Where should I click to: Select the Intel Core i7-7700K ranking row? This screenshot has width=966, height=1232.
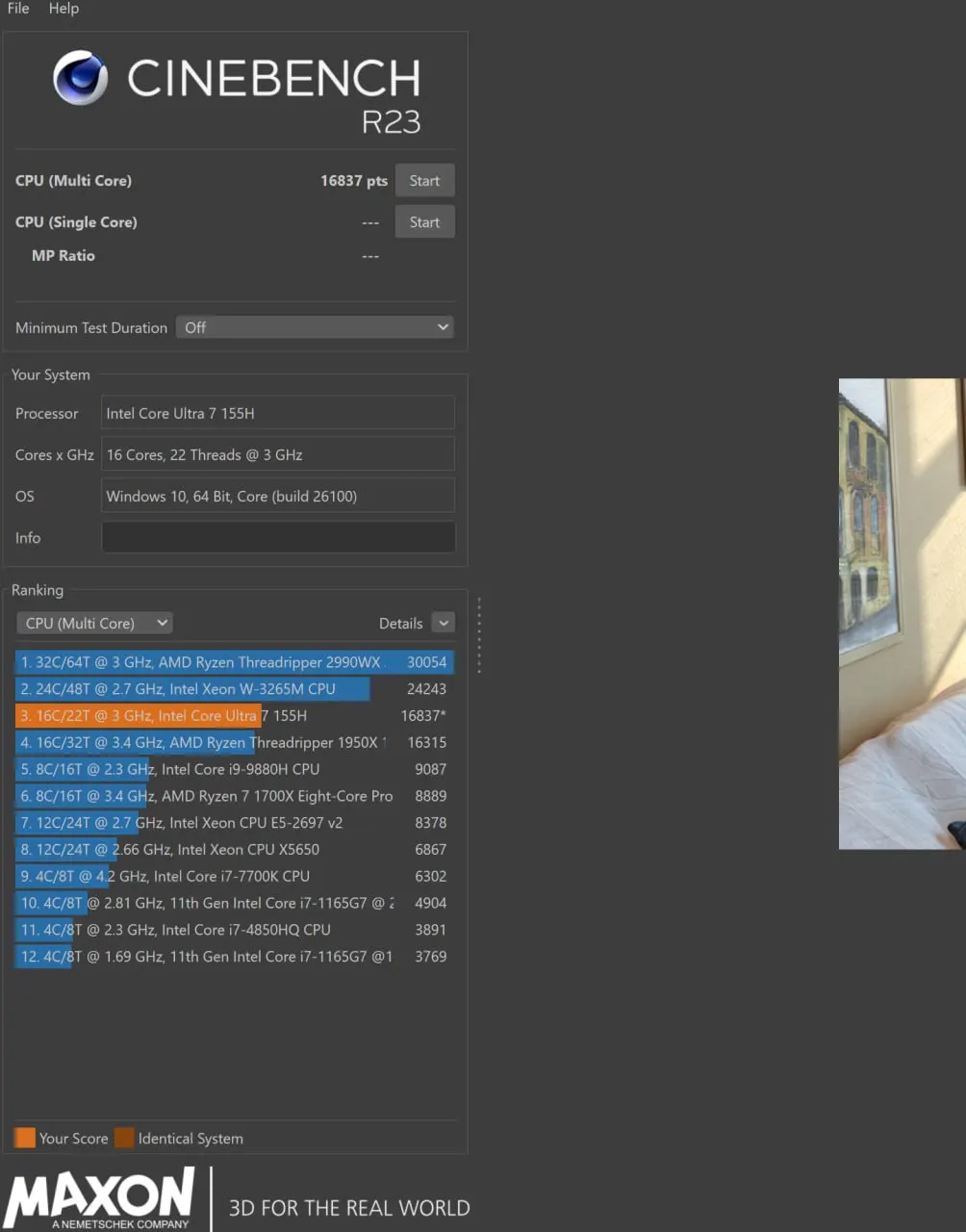pos(234,877)
